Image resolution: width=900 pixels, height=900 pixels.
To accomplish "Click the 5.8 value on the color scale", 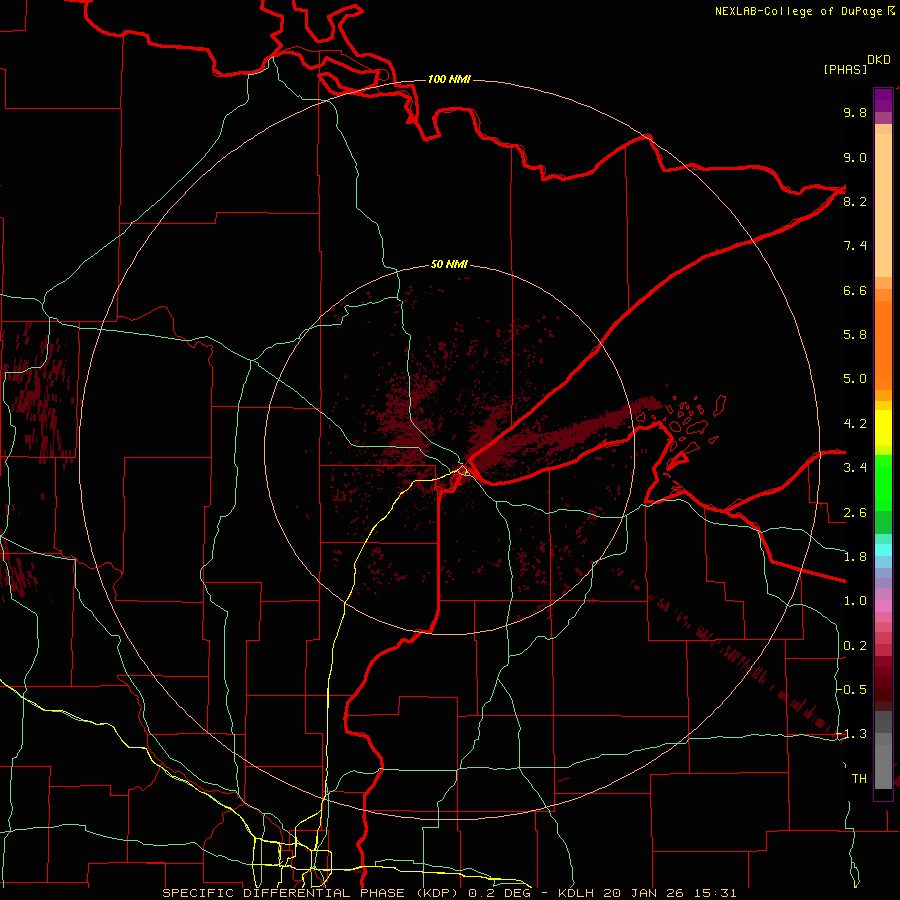I will [855, 334].
